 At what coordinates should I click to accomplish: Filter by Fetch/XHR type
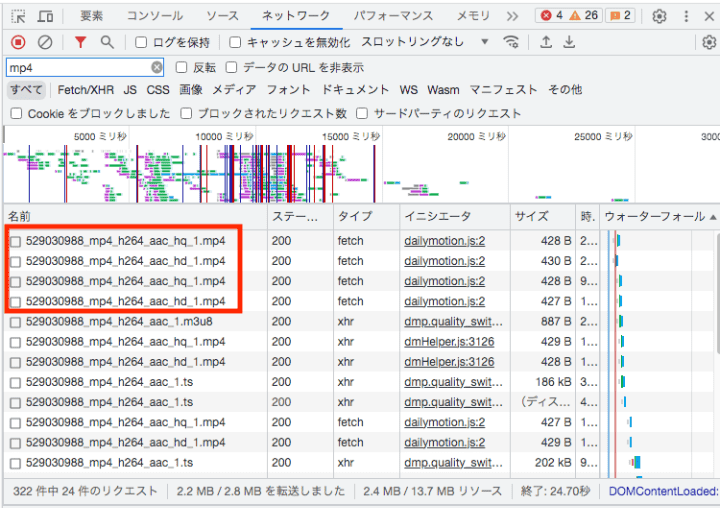pos(86,90)
